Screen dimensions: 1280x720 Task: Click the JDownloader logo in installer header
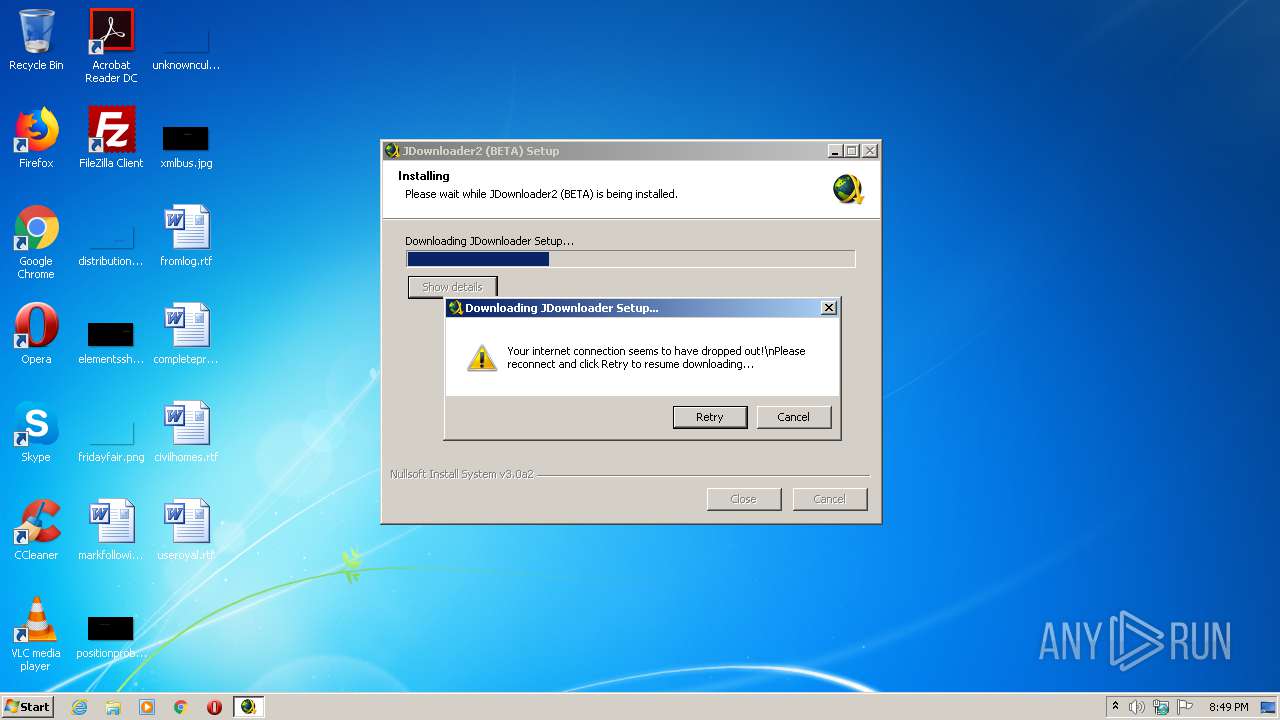coord(849,189)
